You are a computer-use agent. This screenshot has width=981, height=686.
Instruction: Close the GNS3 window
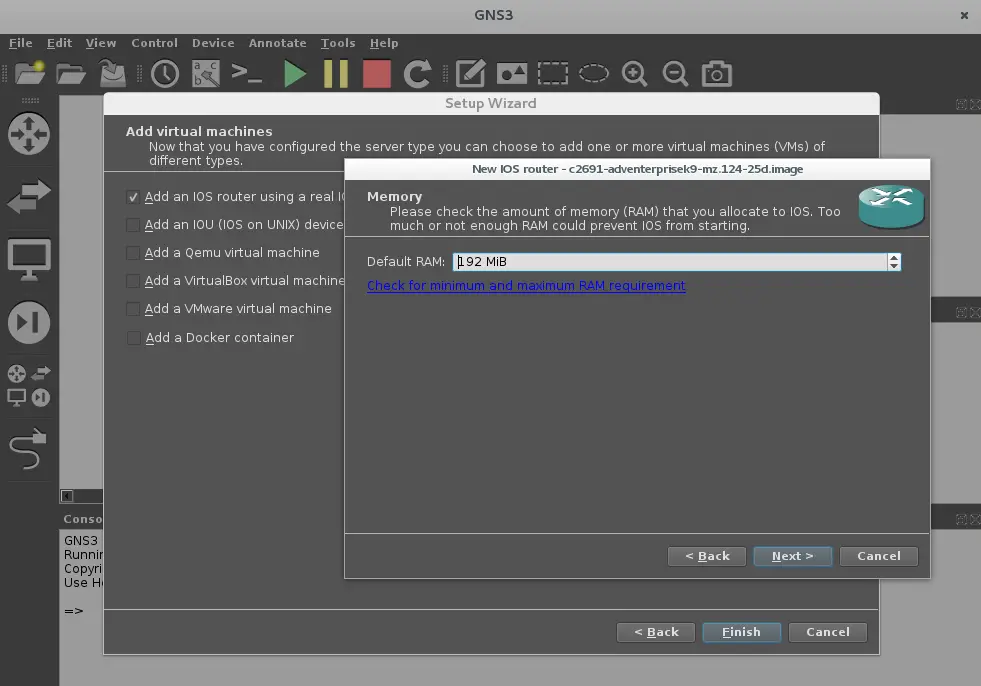pyautogui.click(x=964, y=16)
